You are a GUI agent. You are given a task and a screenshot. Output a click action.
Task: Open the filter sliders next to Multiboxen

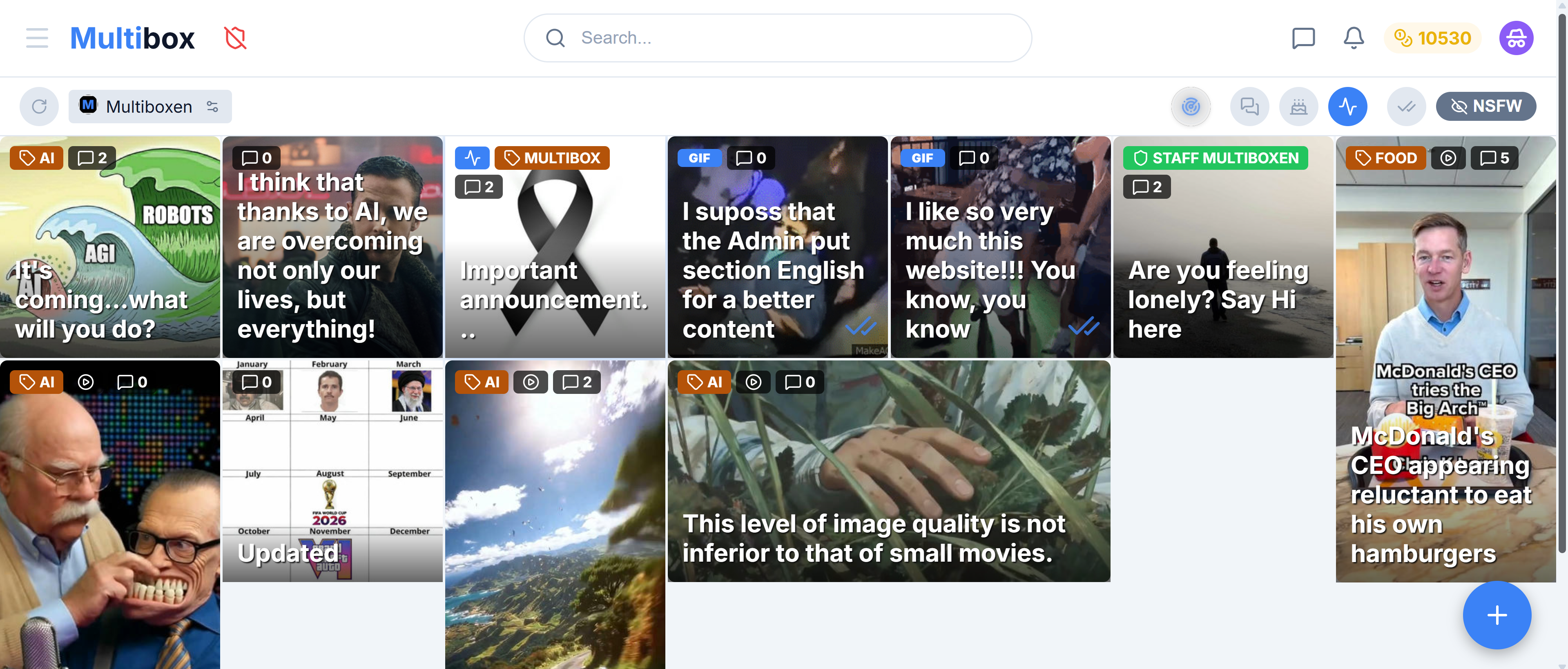coord(212,107)
